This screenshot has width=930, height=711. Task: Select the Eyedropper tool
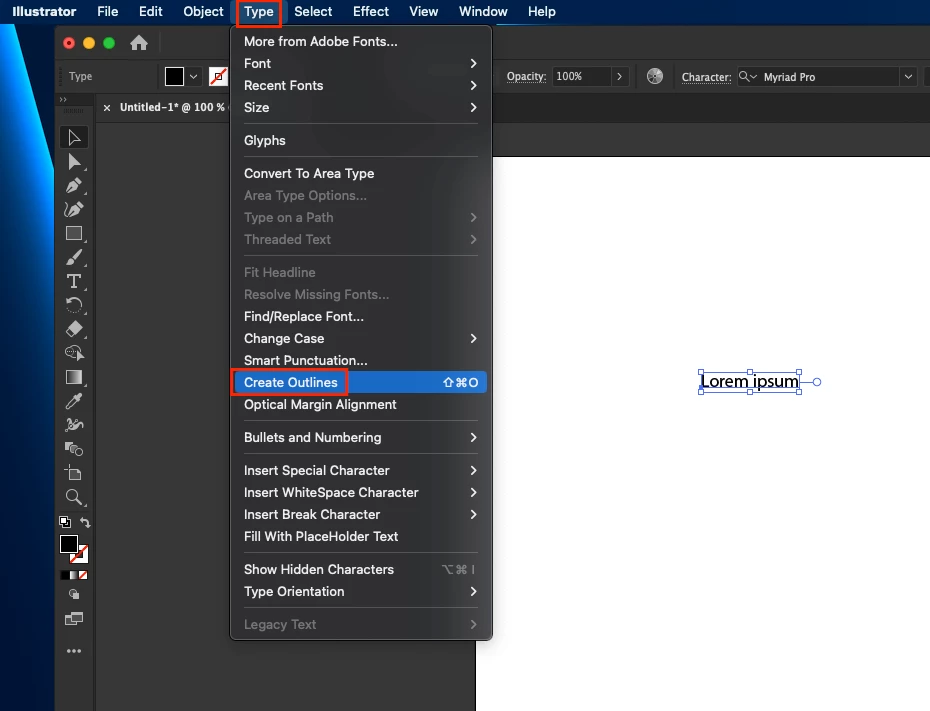click(x=74, y=401)
